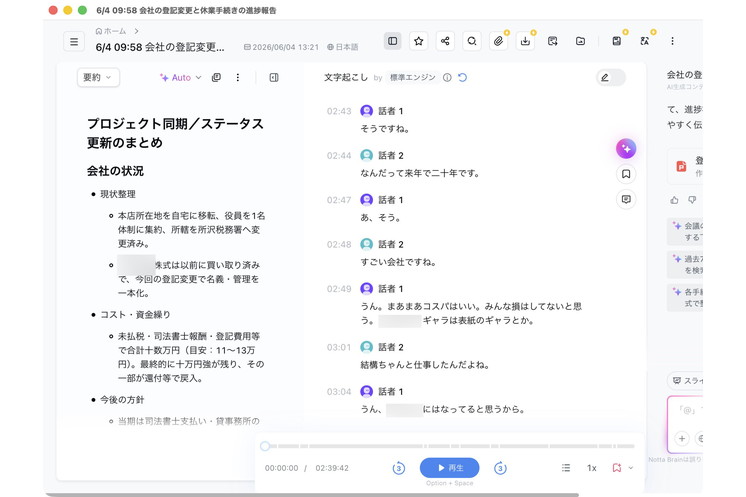Select speaker 話者 1 at 02:43

click(x=391, y=111)
